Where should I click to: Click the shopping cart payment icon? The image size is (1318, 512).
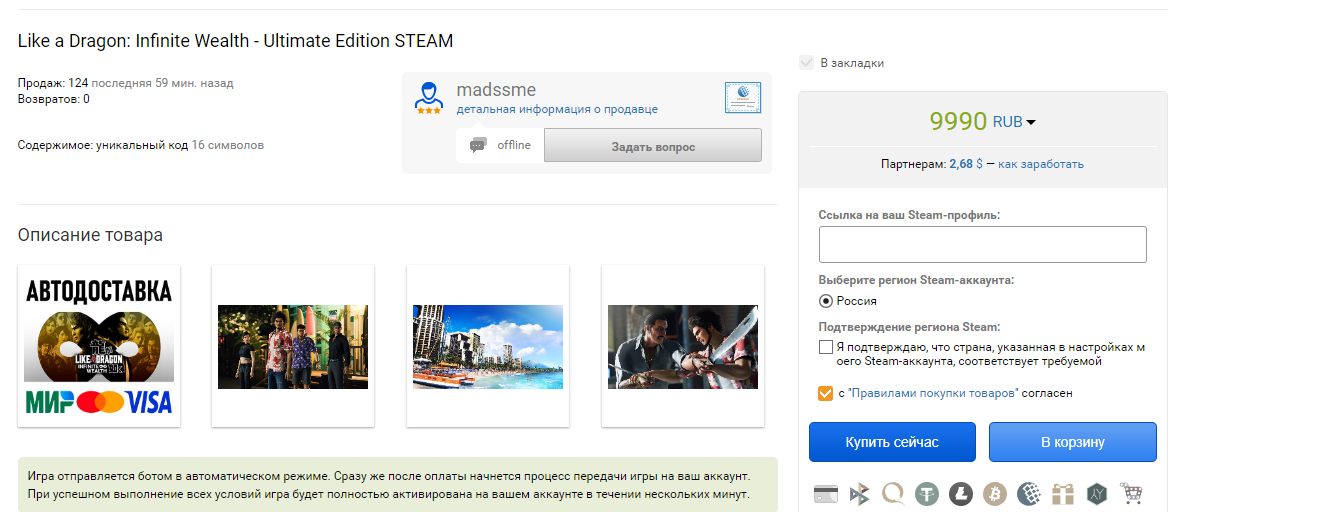[1131, 494]
